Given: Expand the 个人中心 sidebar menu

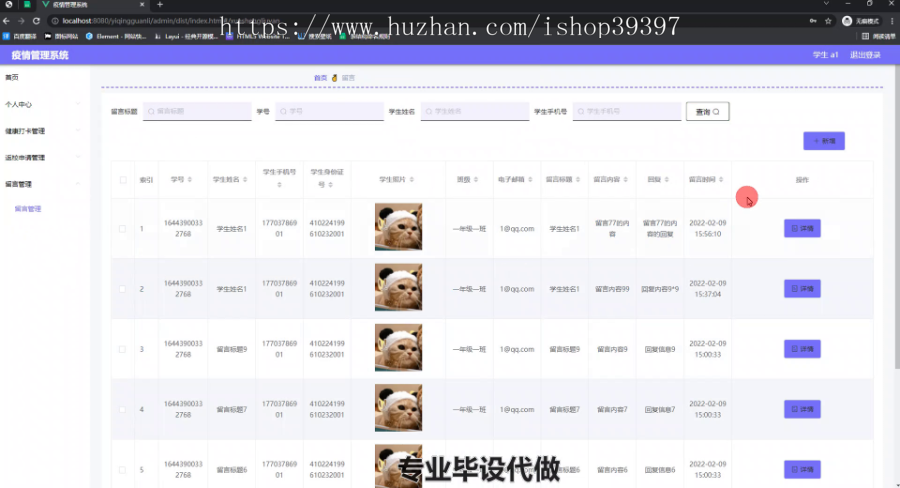Looking at the screenshot, I should (x=45, y=104).
